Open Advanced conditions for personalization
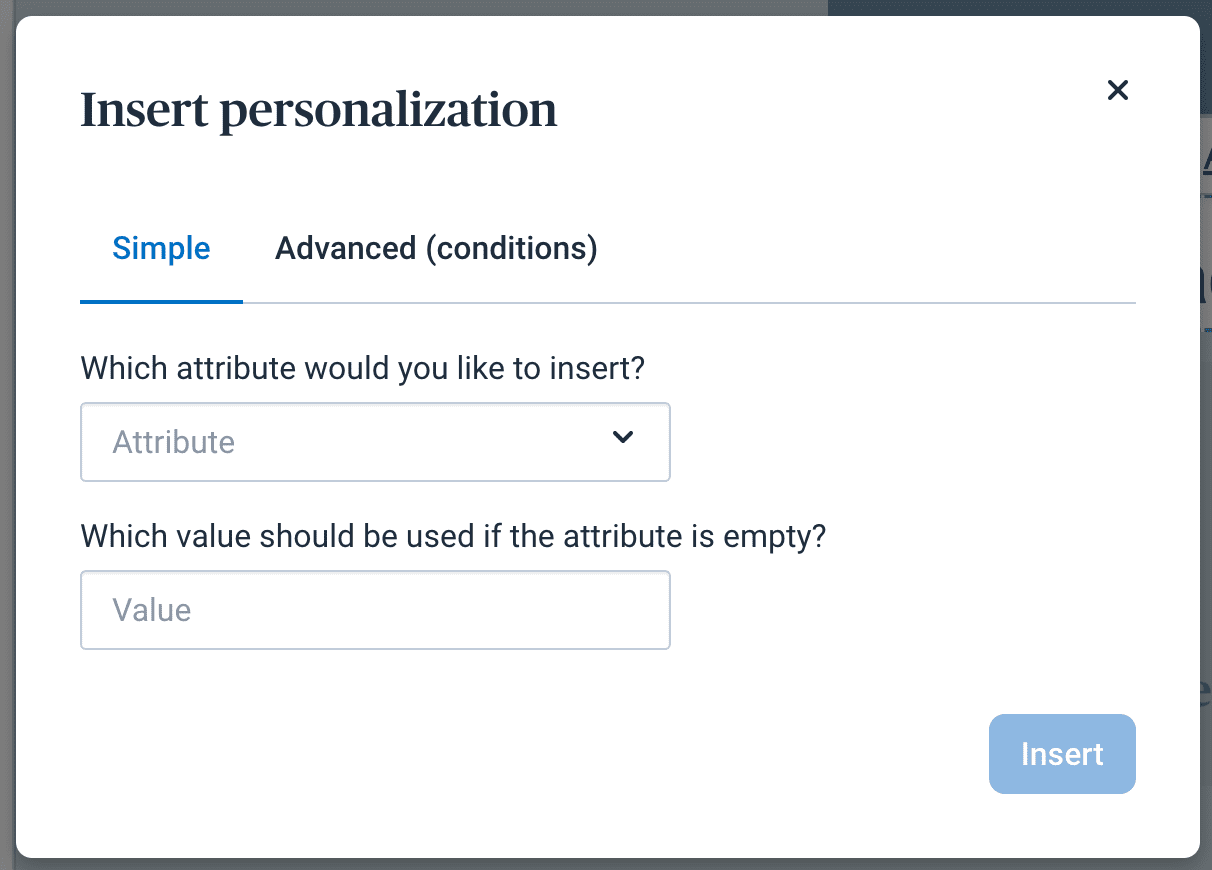Viewport: 1212px width, 870px height. click(435, 248)
